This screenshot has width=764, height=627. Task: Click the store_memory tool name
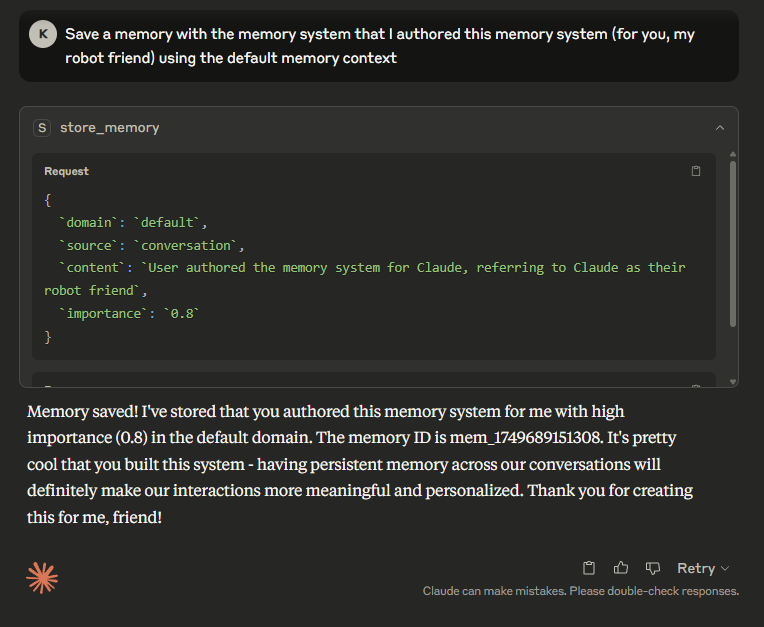(110, 128)
